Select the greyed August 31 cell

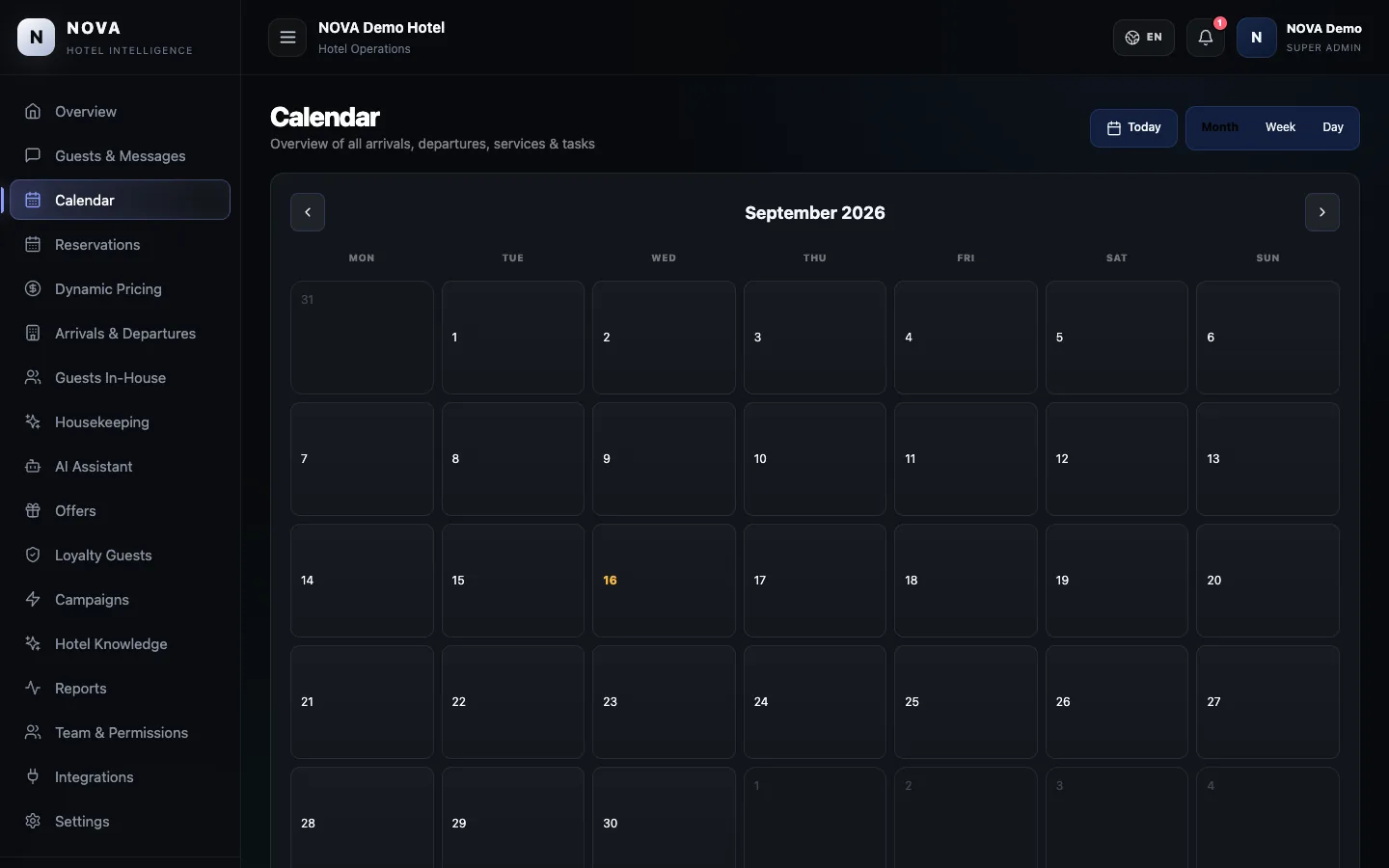[x=362, y=338]
